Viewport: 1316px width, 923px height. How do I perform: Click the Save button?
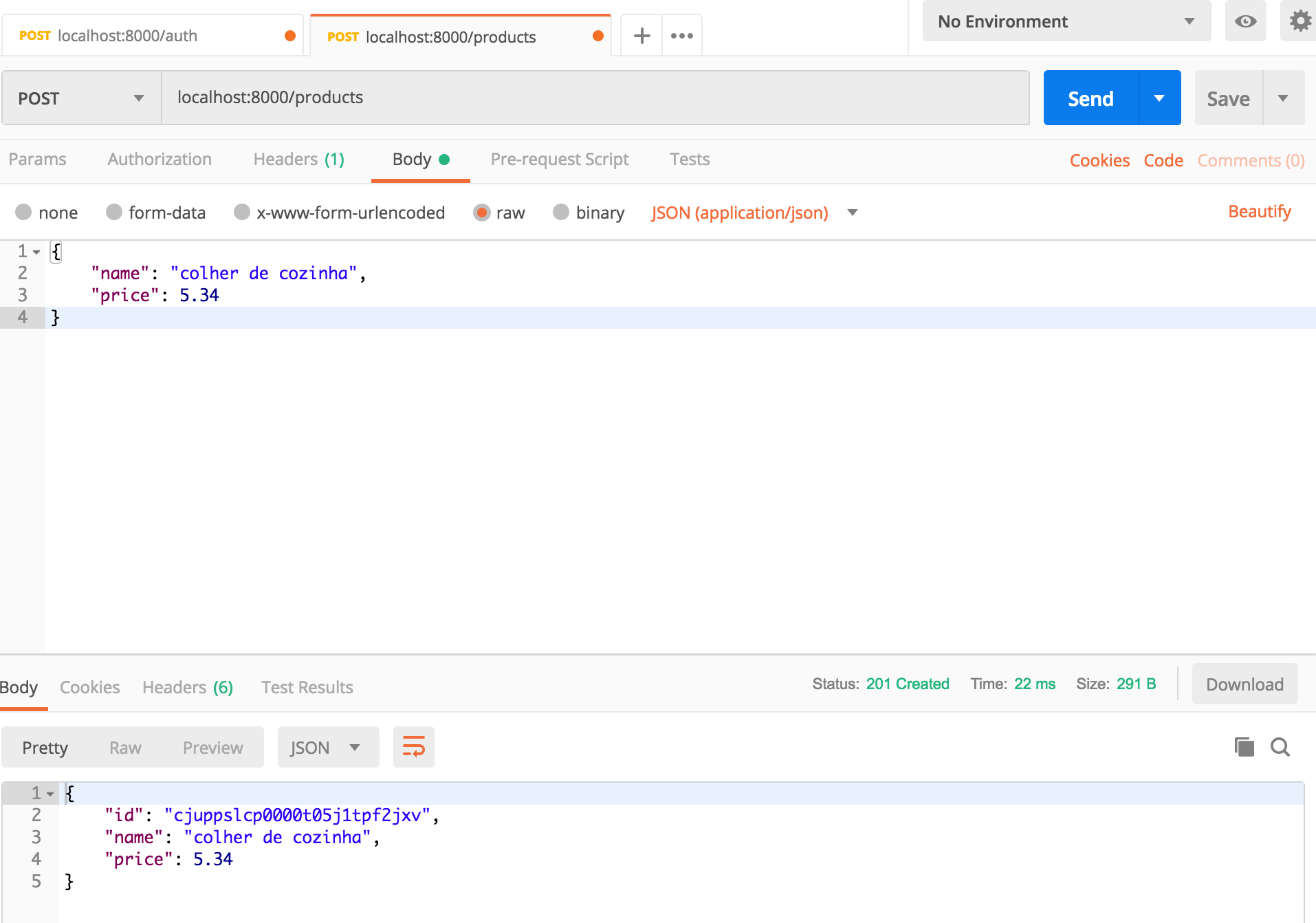(x=1228, y=98)
